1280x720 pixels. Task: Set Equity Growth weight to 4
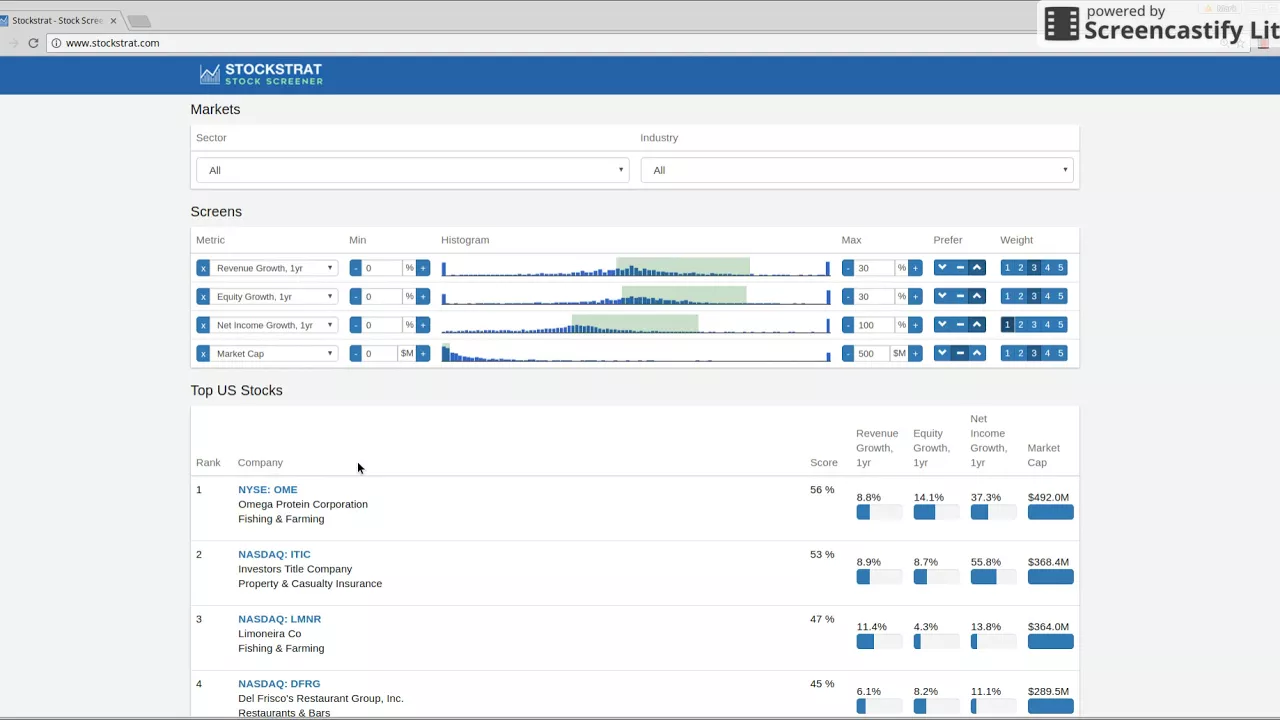click(x=1047, y=296)
